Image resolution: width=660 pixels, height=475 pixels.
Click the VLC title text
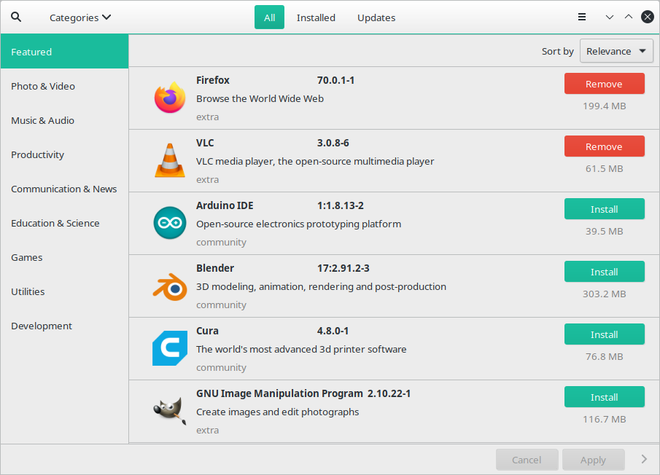(x=205, y=143)
